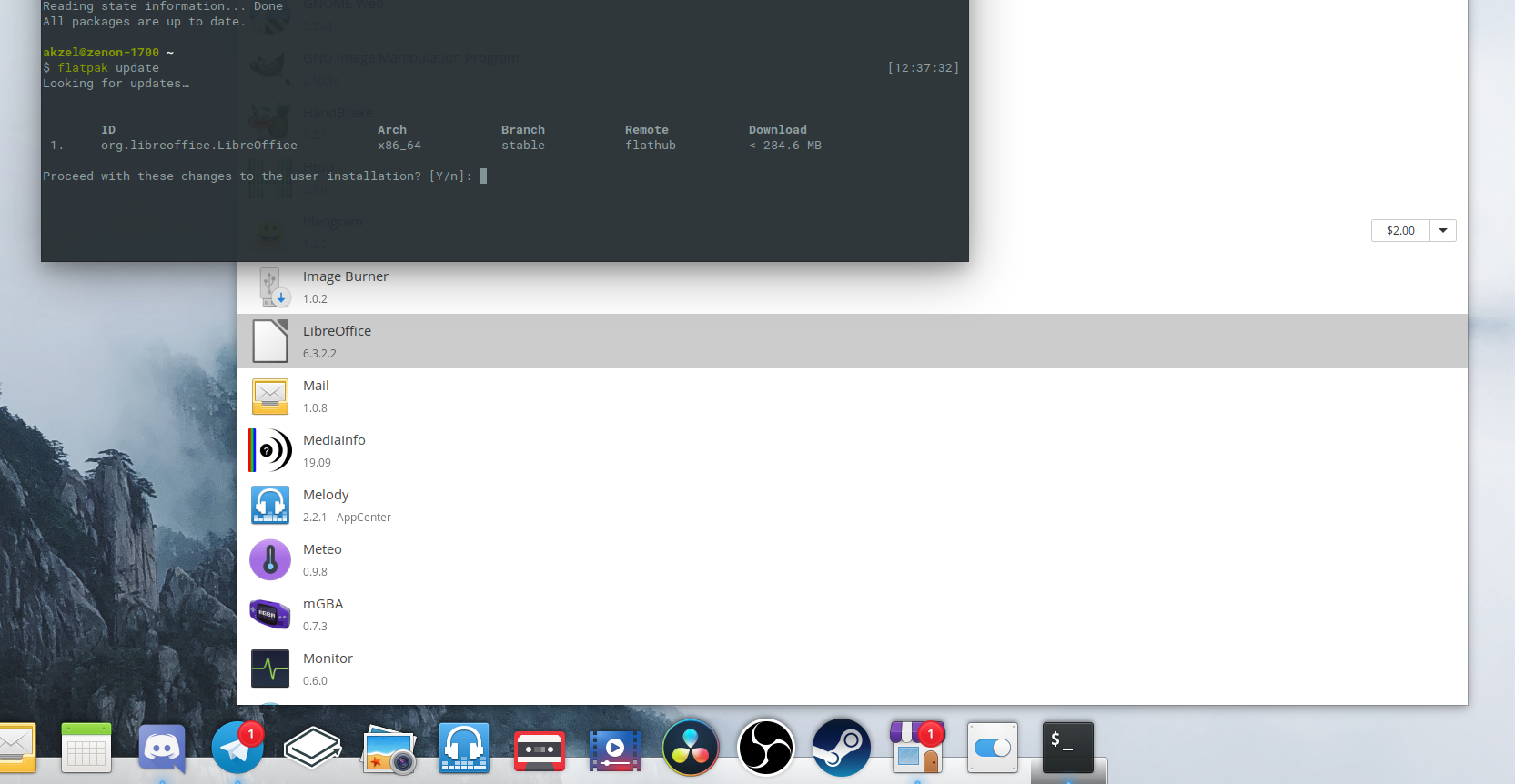This screenshot has height=784, width=1515.
Task: Open the Calendar app in dock
Action: 86,749
